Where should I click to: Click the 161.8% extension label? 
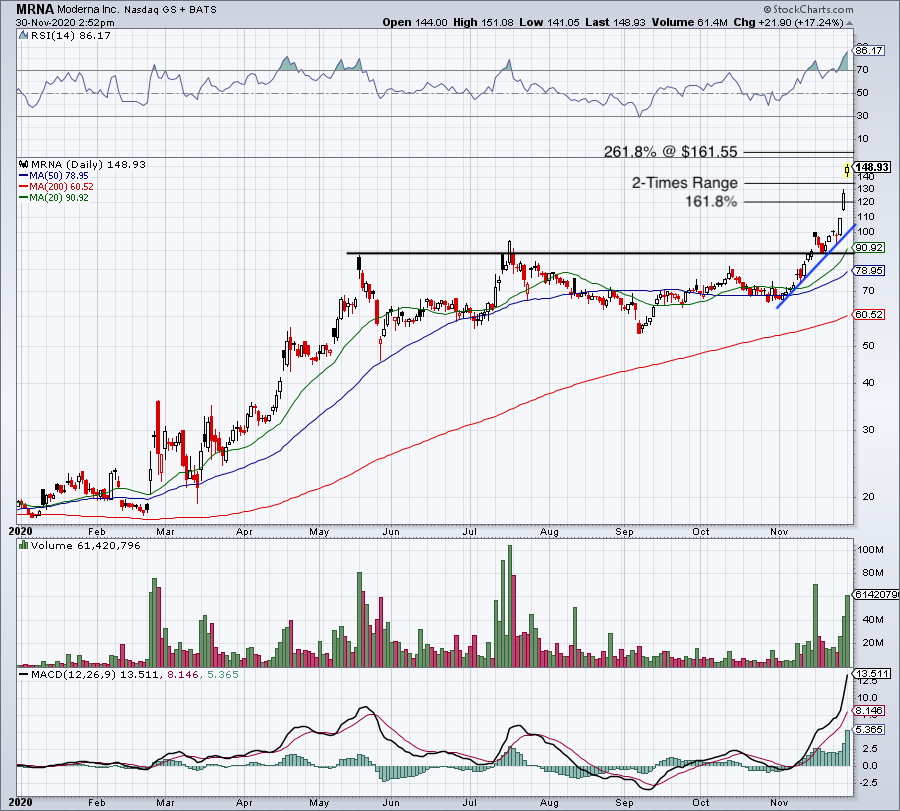tap(711, 201)
